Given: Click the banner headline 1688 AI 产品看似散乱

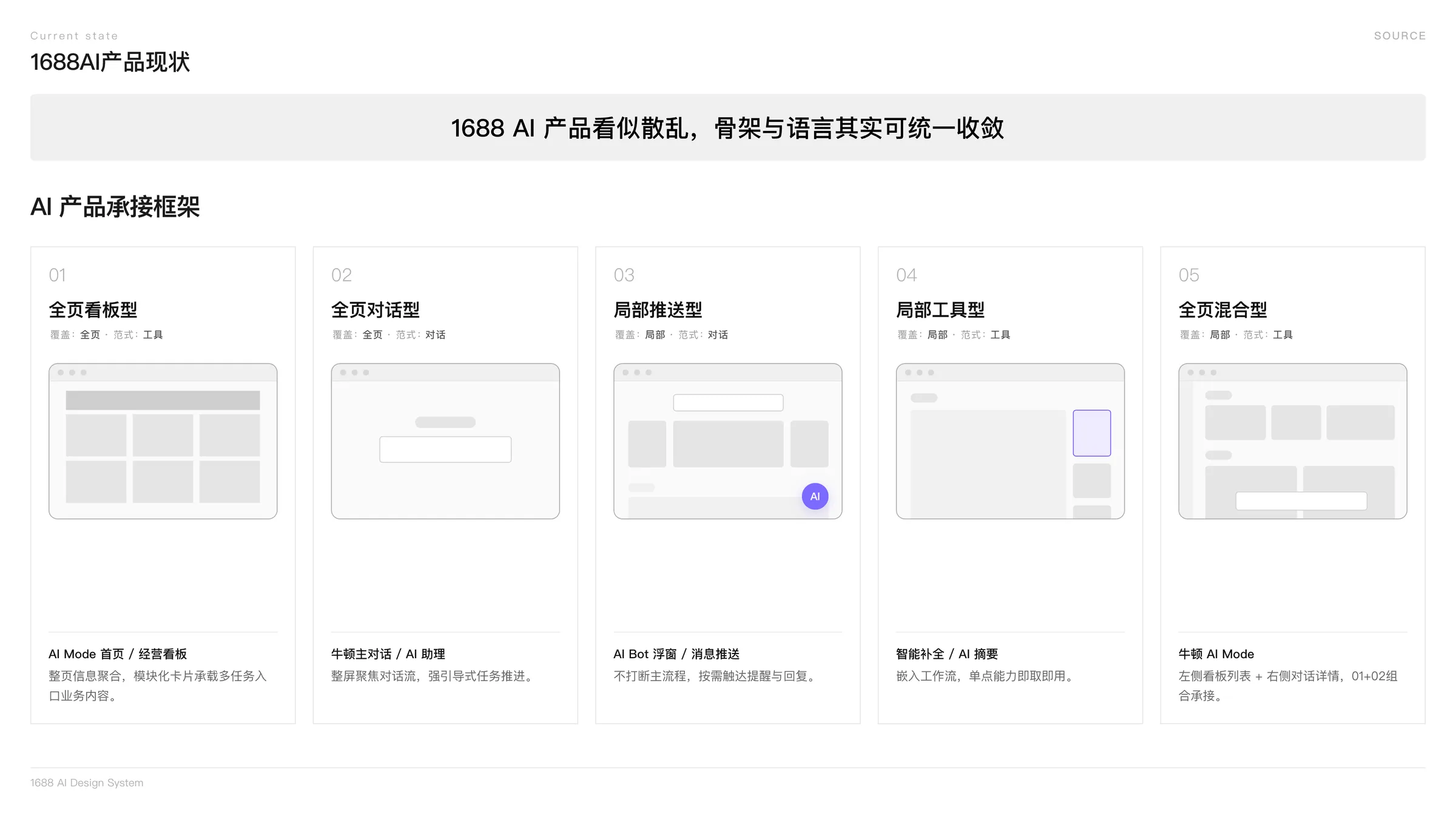Looking at the screenshot, I should [x=727, y=128].
